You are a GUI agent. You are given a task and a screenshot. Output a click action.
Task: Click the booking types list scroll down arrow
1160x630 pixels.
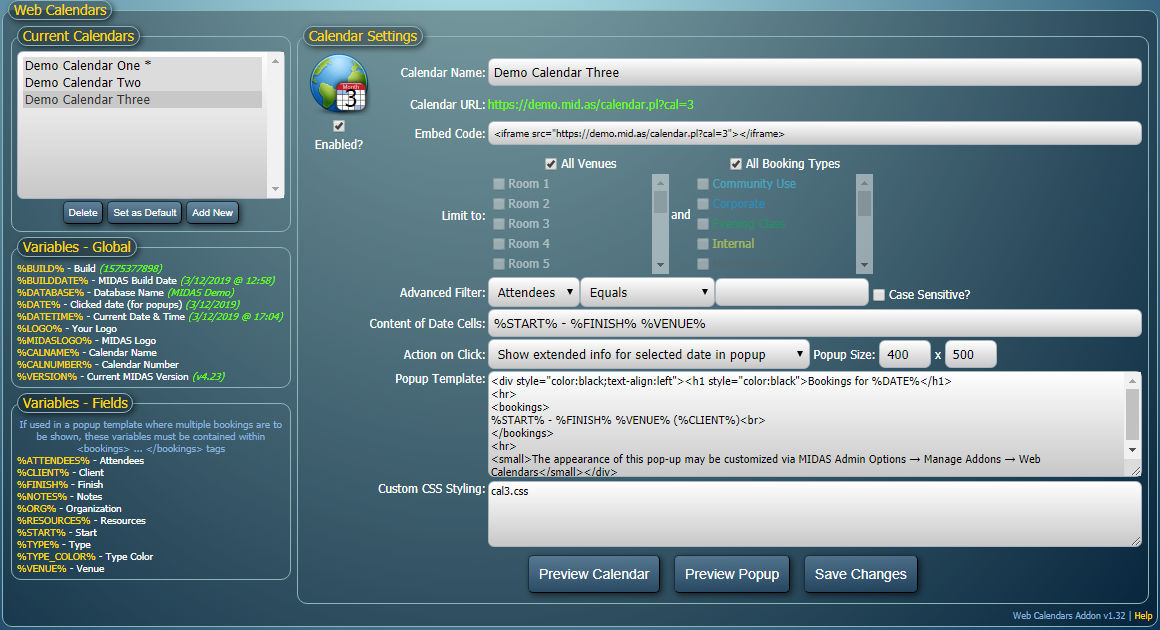tap(864, 265)
